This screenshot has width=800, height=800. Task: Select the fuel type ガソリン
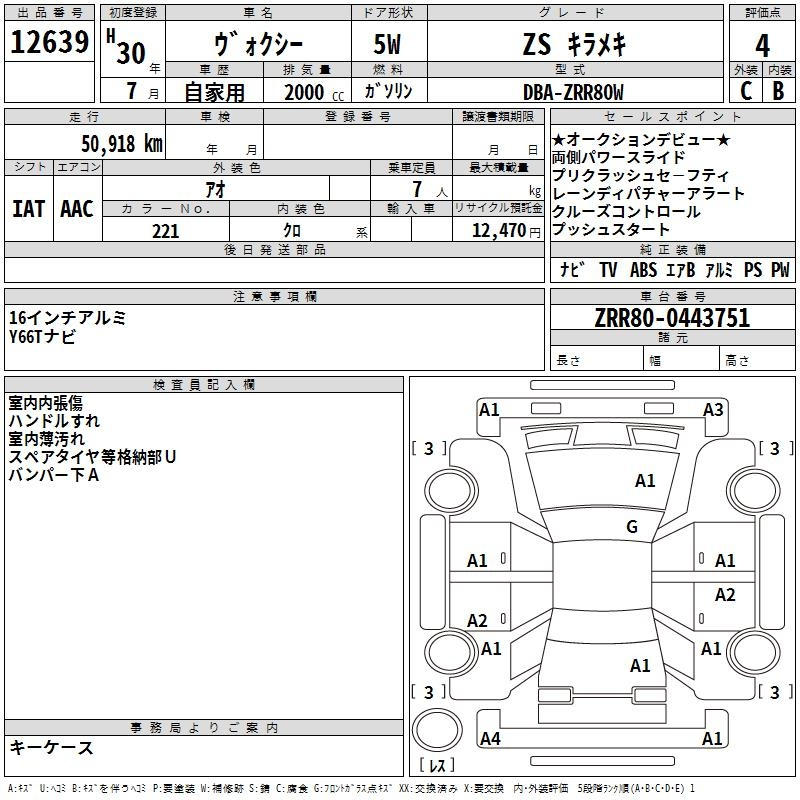pyautogui.click(x=388, y=91)
